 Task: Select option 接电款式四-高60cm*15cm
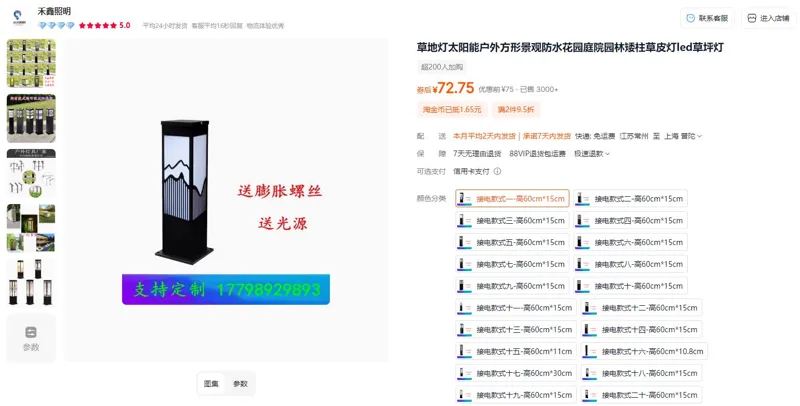tap(630, 220)
